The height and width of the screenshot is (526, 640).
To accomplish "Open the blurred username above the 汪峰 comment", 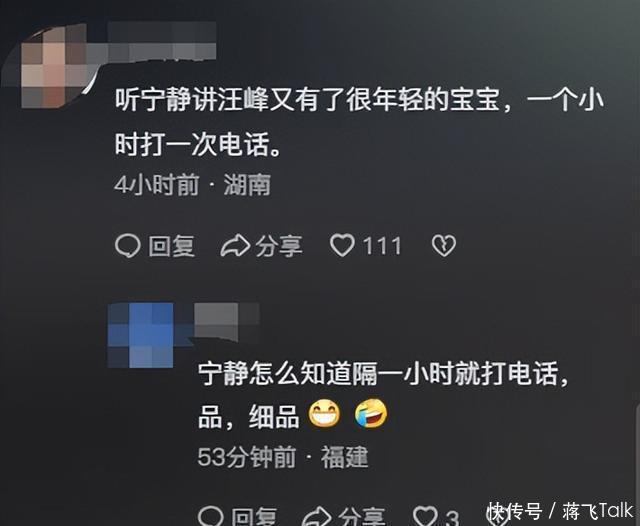I will click(x=162, y=41).
